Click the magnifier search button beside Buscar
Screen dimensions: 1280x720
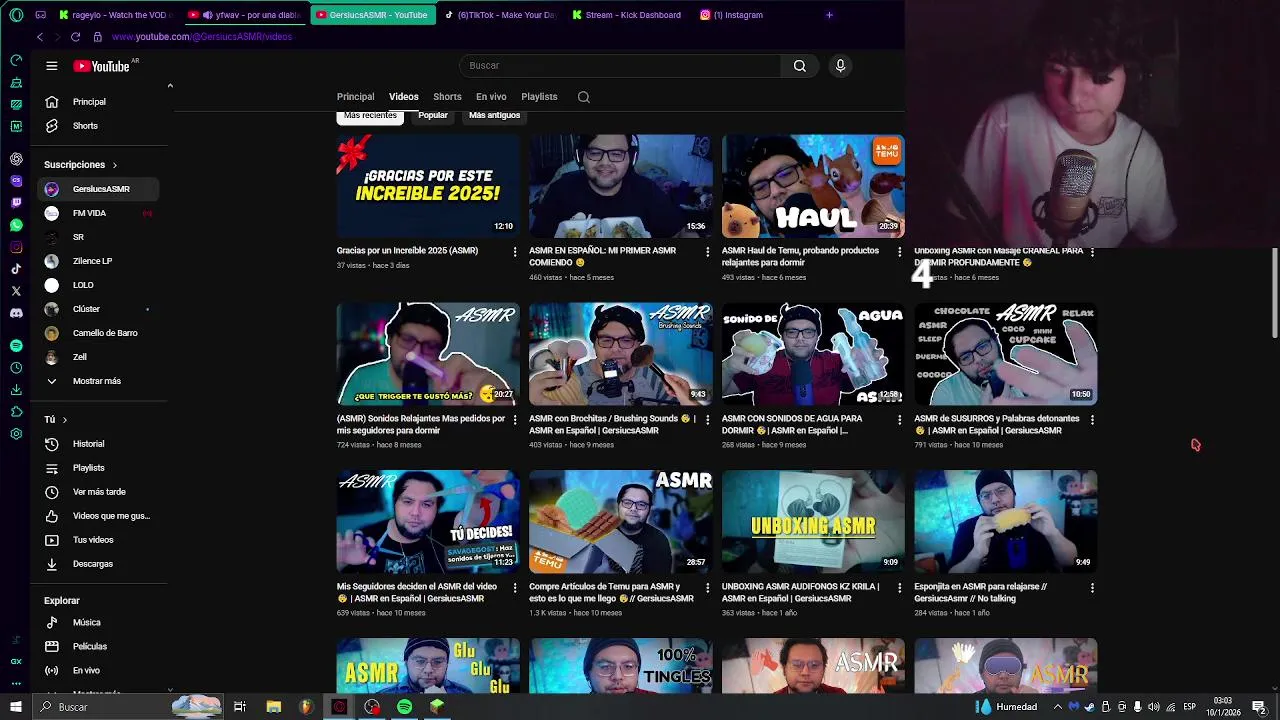(x=799, y=66)
